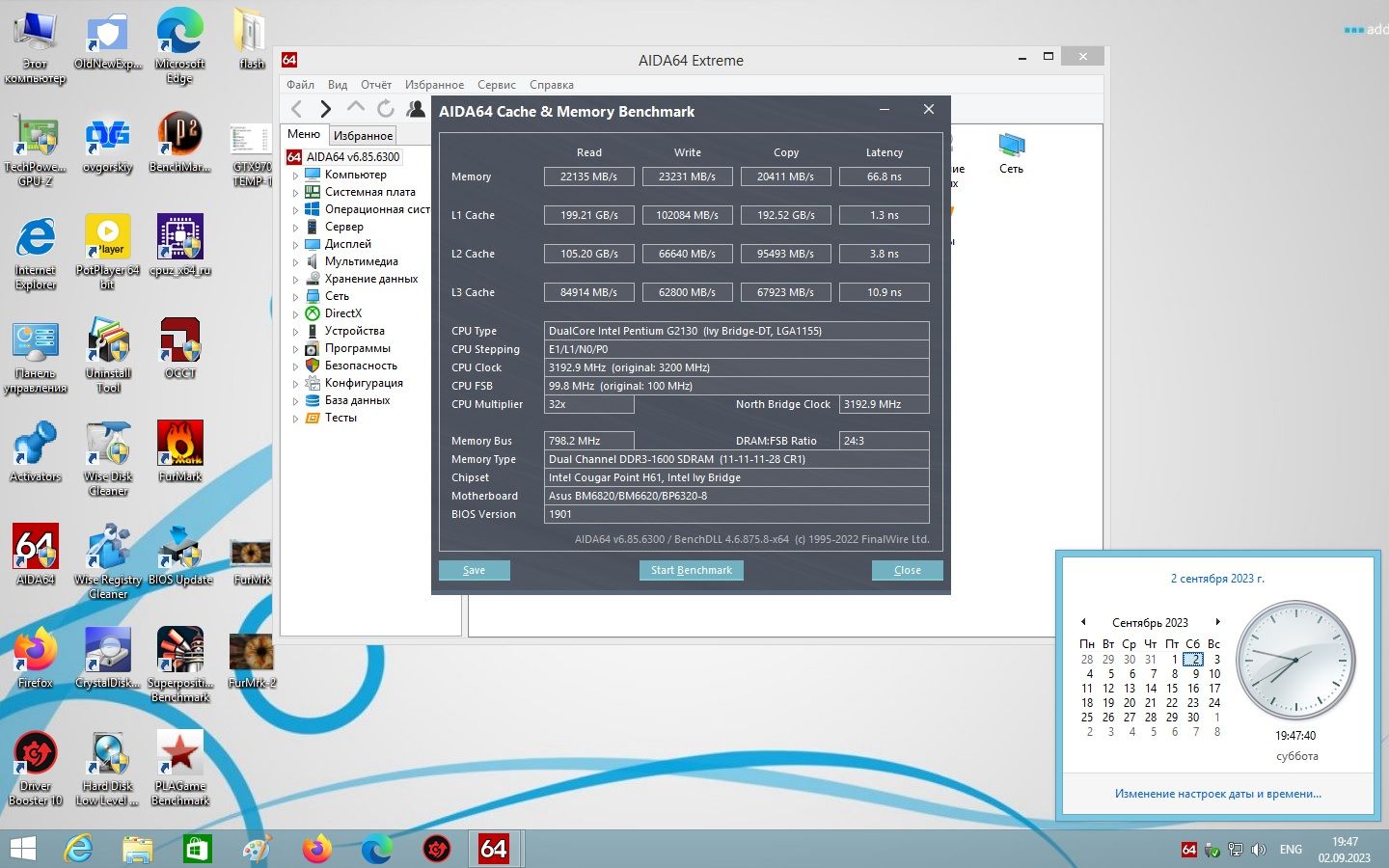Viewport: 1389px width, 868px height.
Task: Click the Back arrow in AIDA64 toolbar
Action: [297, 109]
